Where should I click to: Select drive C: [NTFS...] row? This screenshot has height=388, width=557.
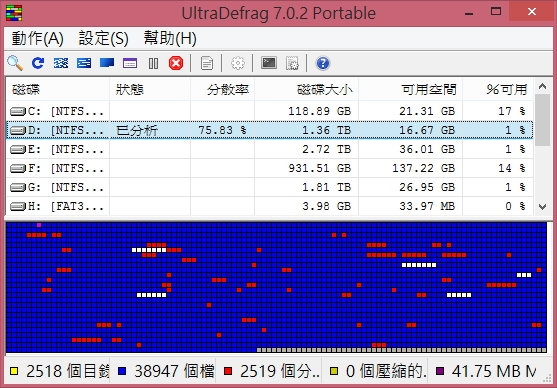270,112
